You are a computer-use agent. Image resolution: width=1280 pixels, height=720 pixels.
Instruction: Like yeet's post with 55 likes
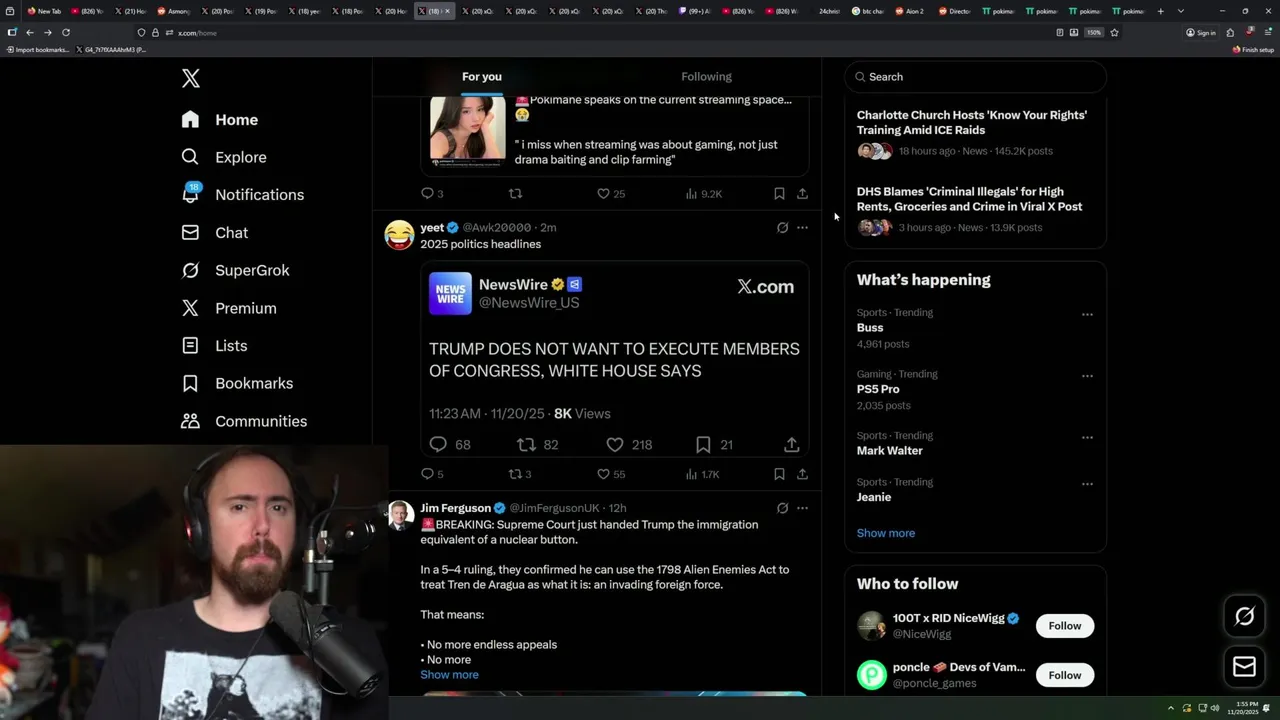tap(611, 474)
